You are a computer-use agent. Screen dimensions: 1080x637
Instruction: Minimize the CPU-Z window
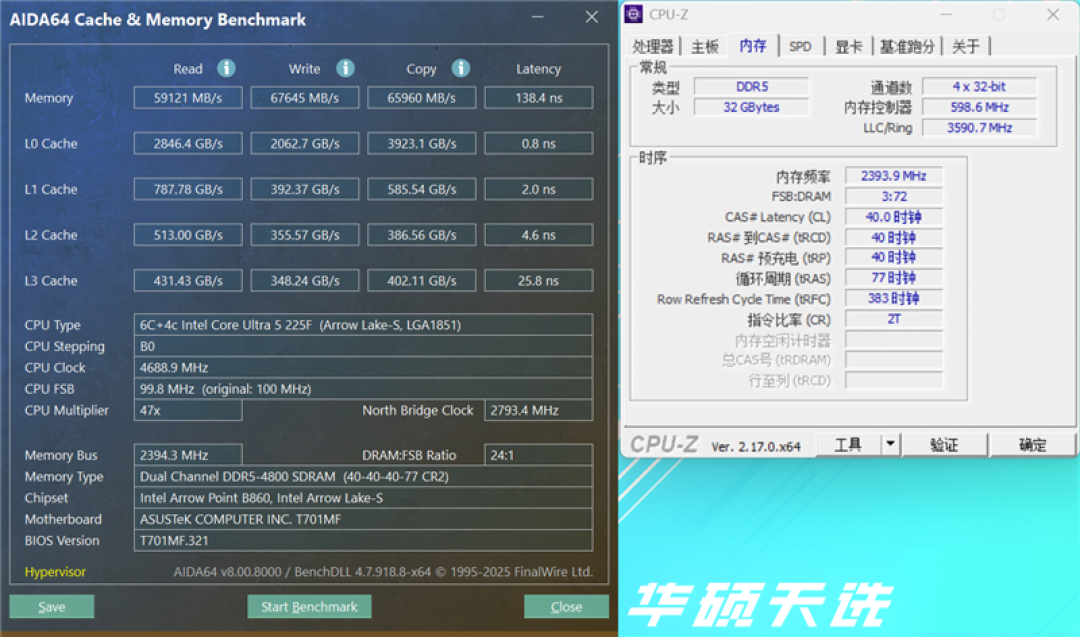click(x=946, y=14)
